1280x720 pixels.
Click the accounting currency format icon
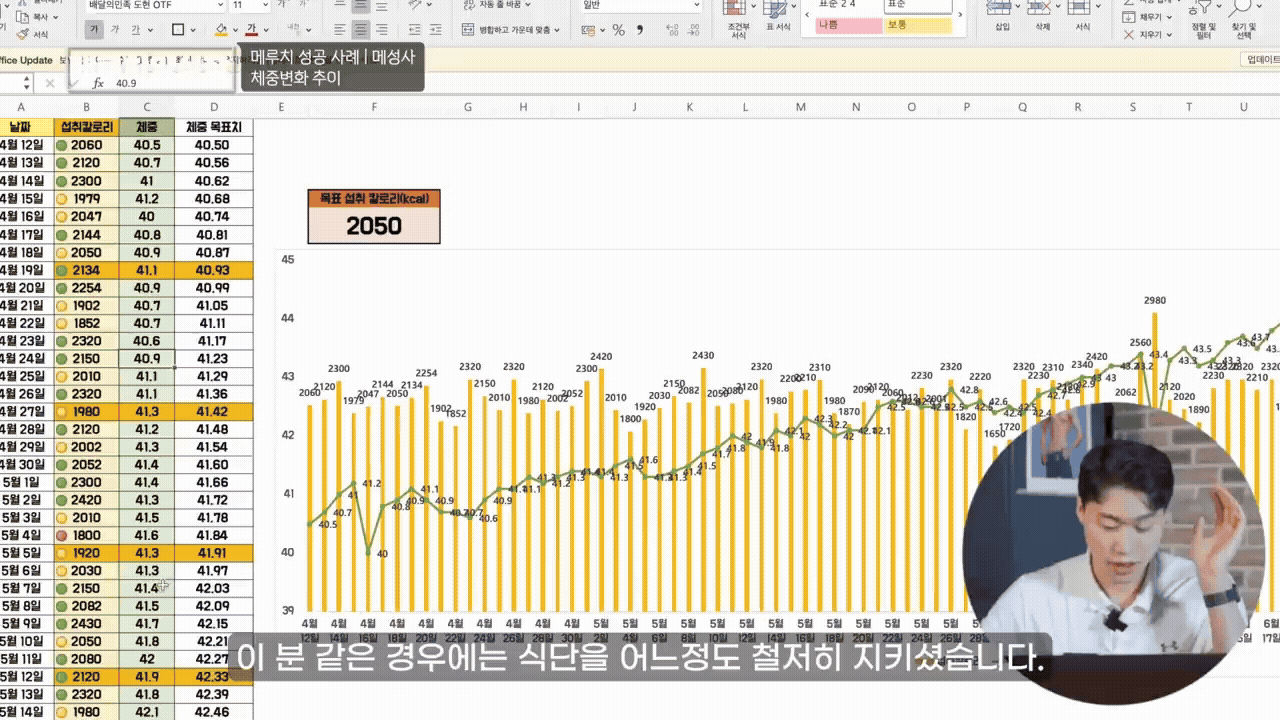coord(590,30)
